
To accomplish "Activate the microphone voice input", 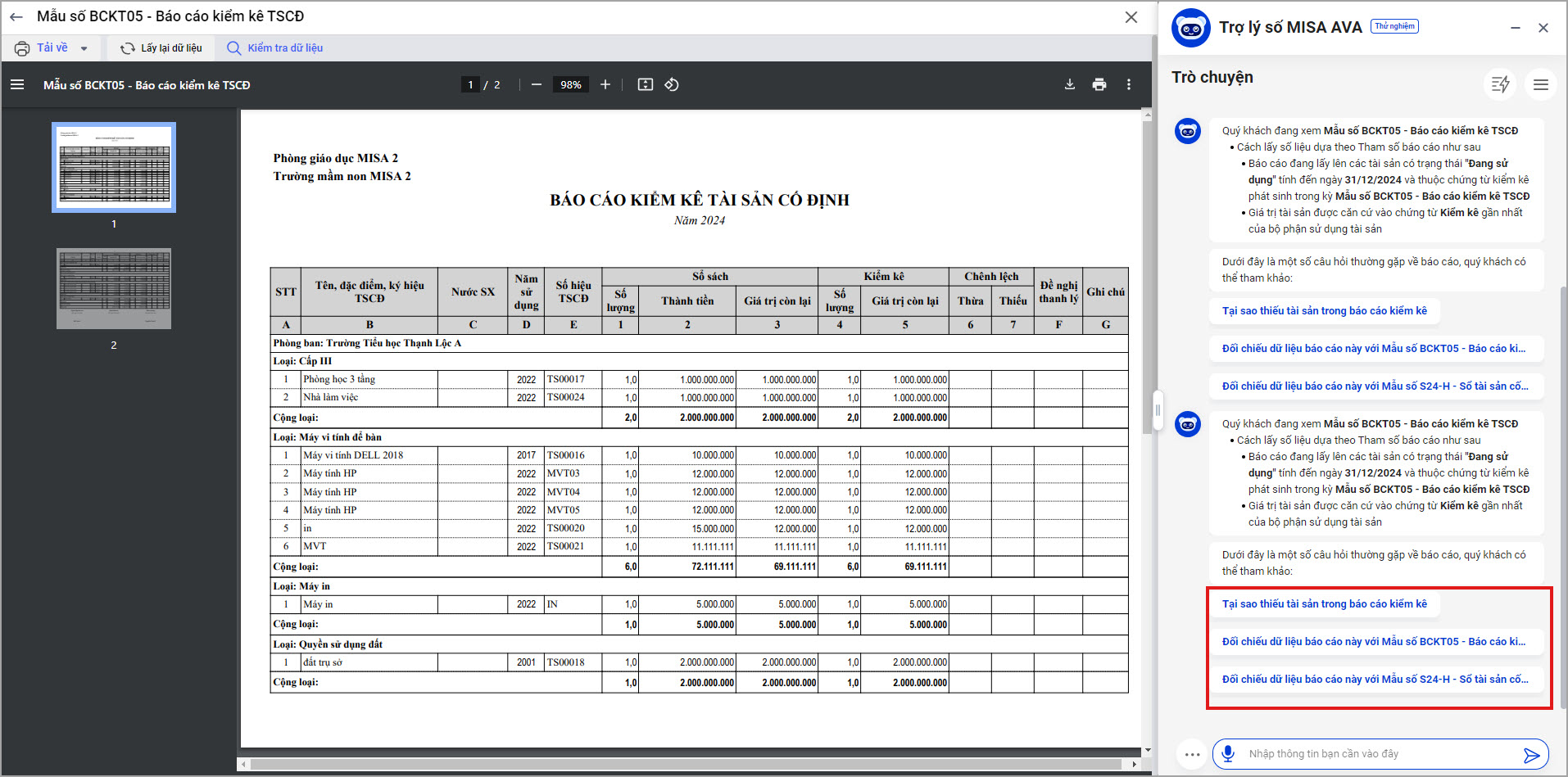I will [1228, 754].
